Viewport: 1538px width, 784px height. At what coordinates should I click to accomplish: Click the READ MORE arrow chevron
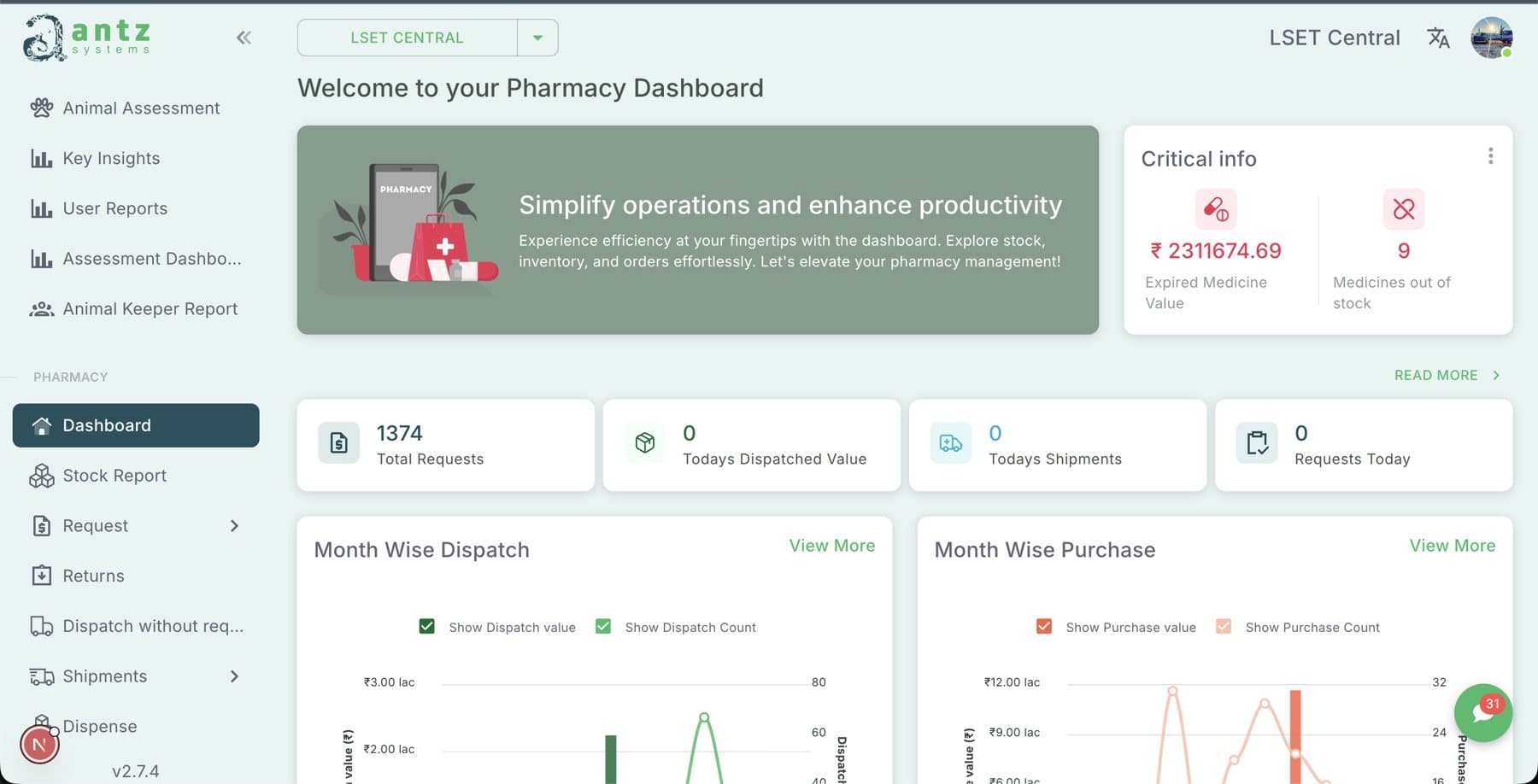click(1496, 375)
